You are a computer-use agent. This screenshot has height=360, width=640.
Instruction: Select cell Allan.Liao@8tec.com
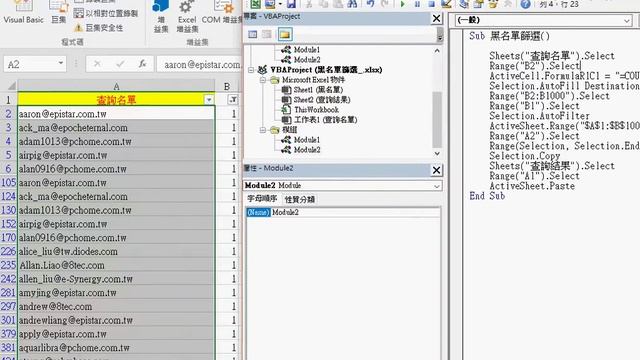(x=116, y=265)
